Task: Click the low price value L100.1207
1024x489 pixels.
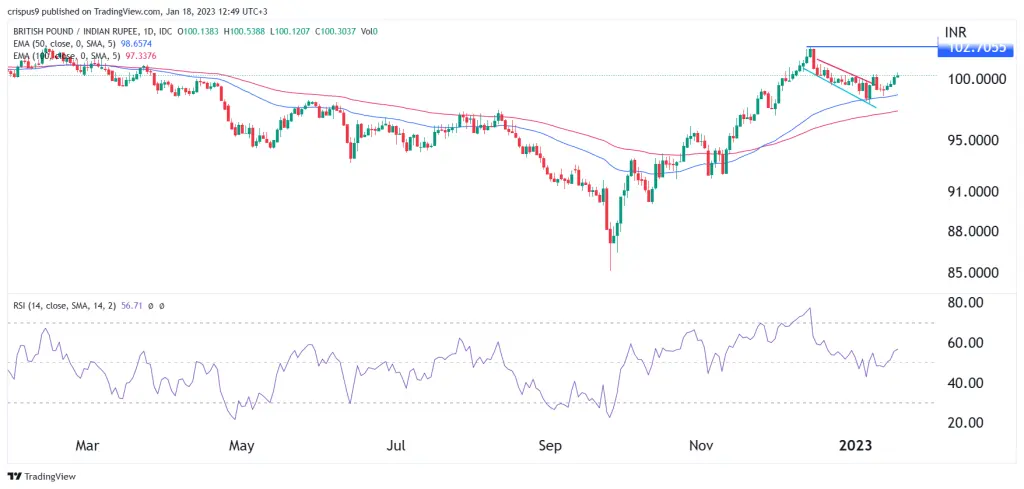Action: tap(291, 31)
